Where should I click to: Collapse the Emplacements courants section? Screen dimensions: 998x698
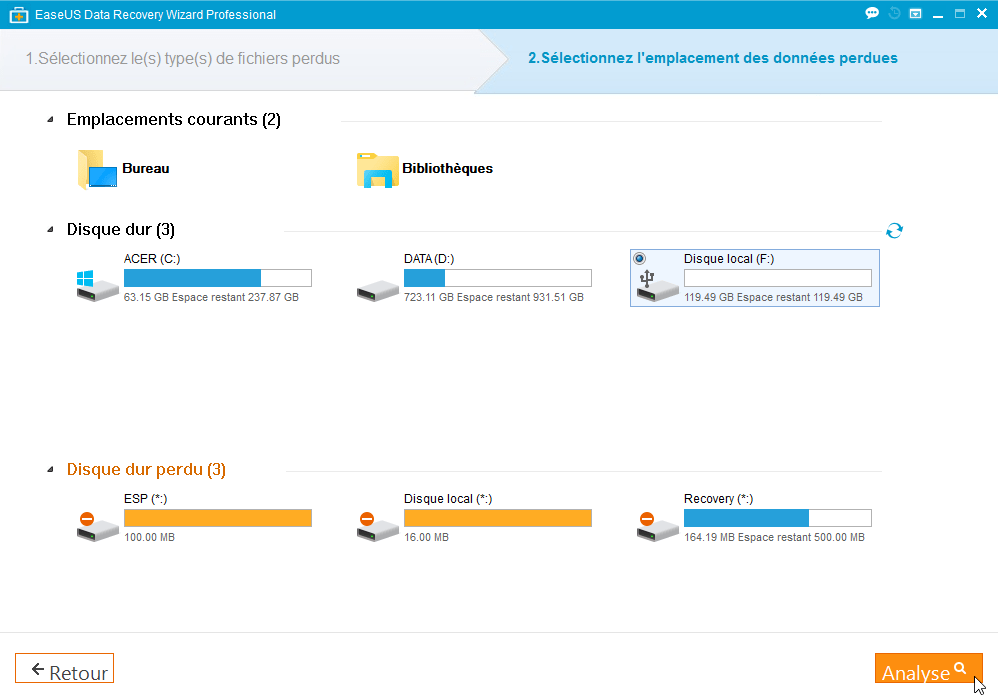(x=50, y=120)
